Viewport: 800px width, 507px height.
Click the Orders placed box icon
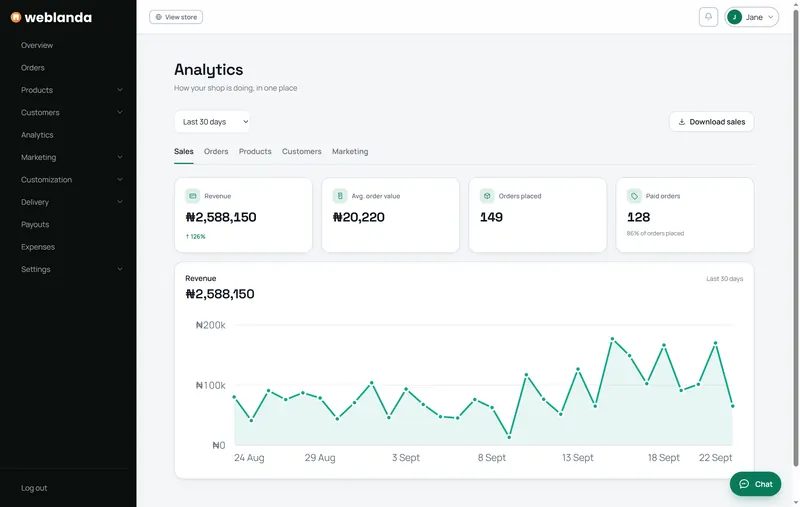coord(487,196)
